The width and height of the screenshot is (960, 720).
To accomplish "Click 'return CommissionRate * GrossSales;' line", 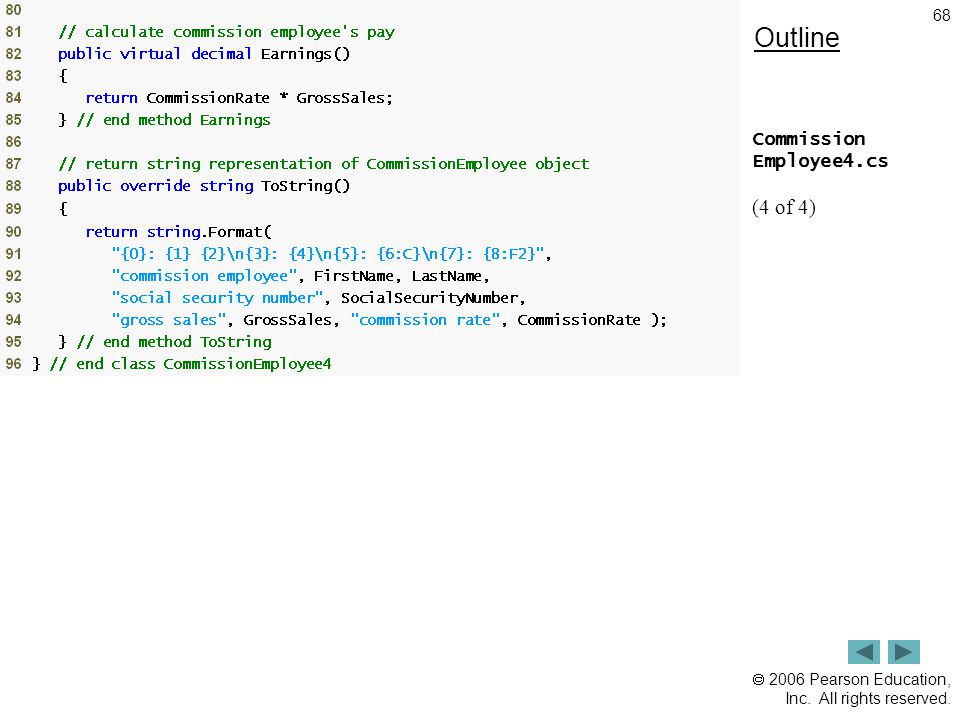I will pos(239,98).
